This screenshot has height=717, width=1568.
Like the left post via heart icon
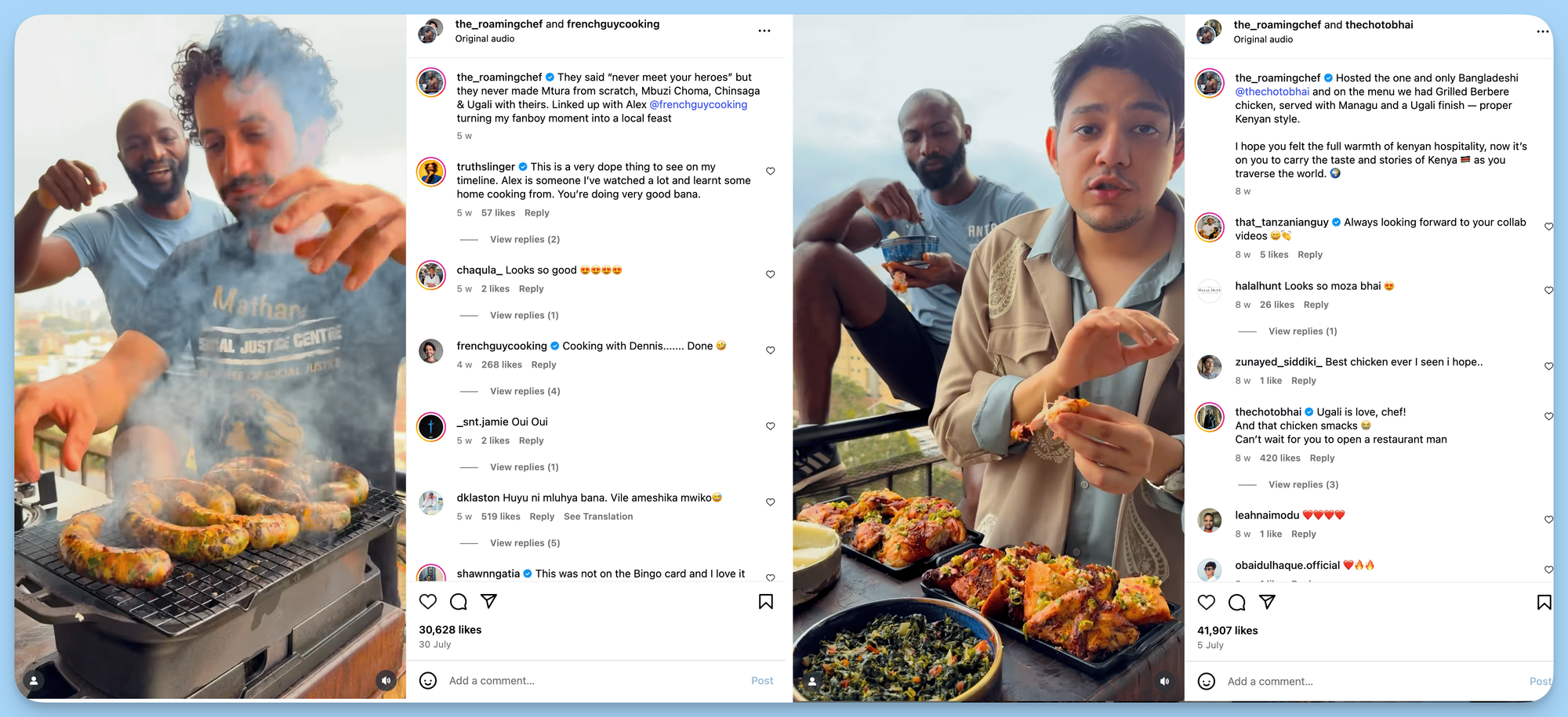(428, 602)
